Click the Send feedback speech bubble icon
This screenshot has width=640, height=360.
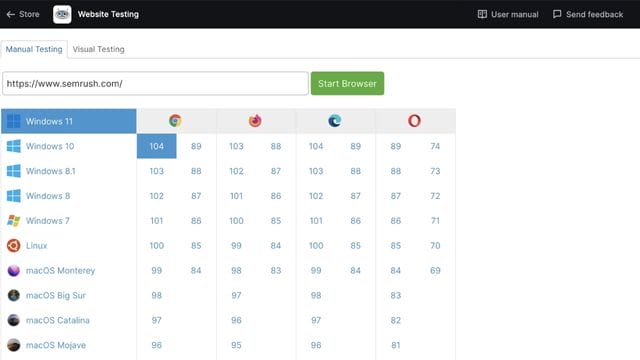pos(557,14)
